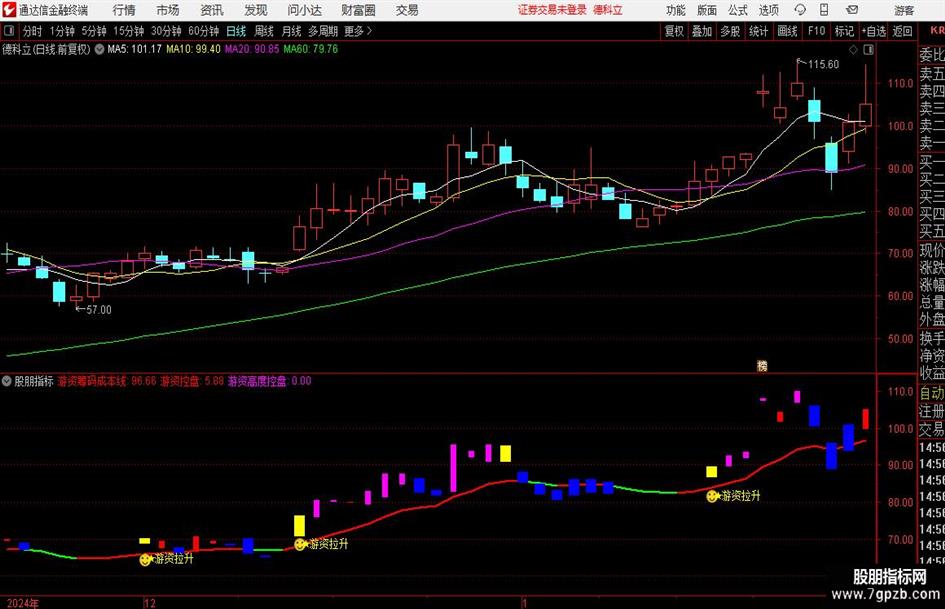
Task: Click the 榜 badge icon on chart
Action: click(762, 365)
